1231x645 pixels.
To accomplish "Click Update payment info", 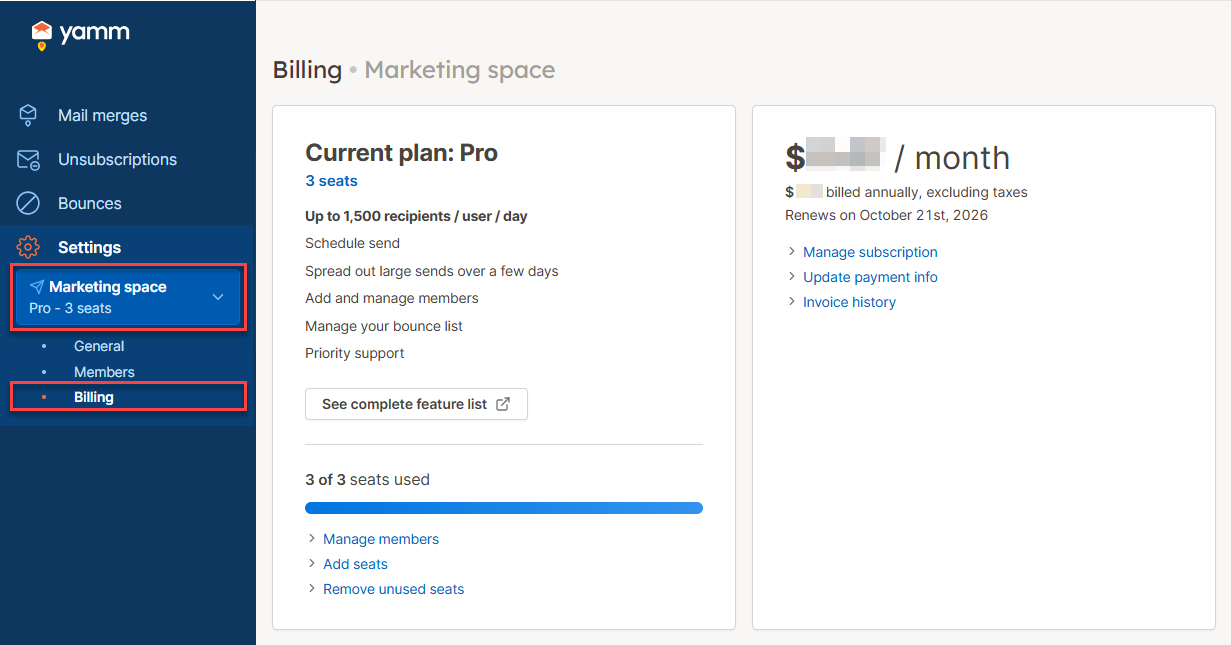I will click(870, 276).
